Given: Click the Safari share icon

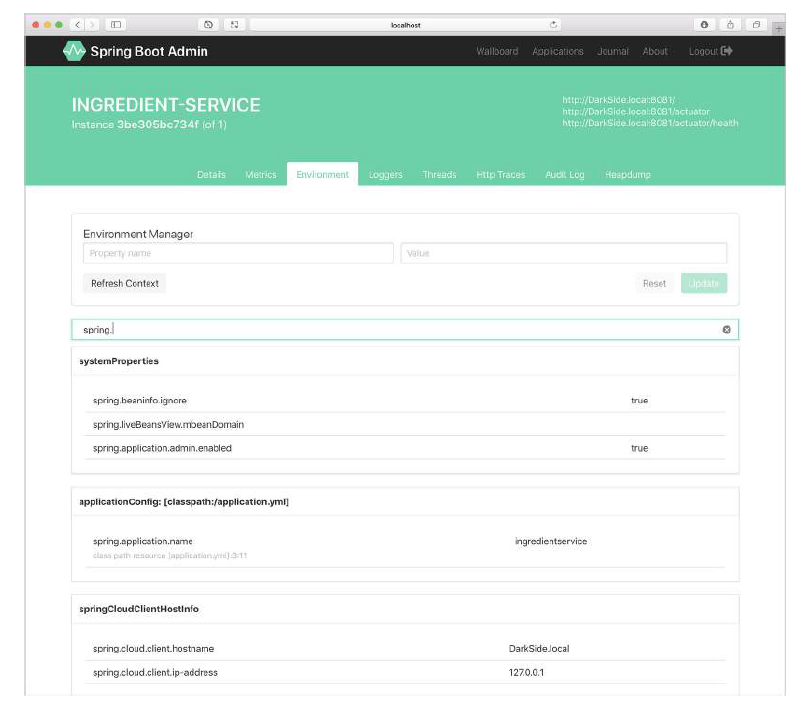Looking at the screenshot, I should click(x=730, y=25).
